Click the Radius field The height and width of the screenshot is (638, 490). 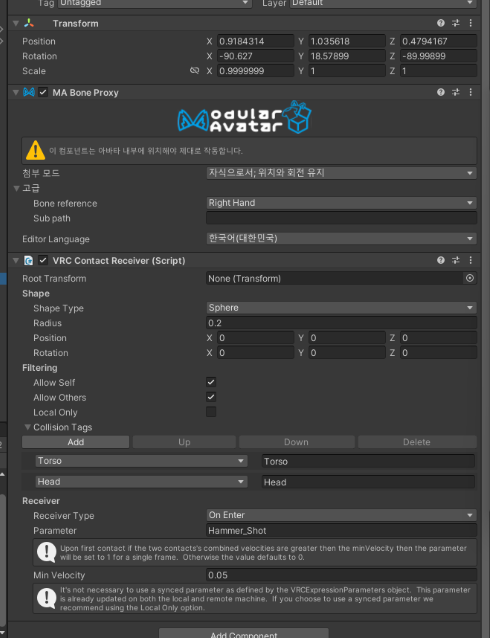coord(341,323)
